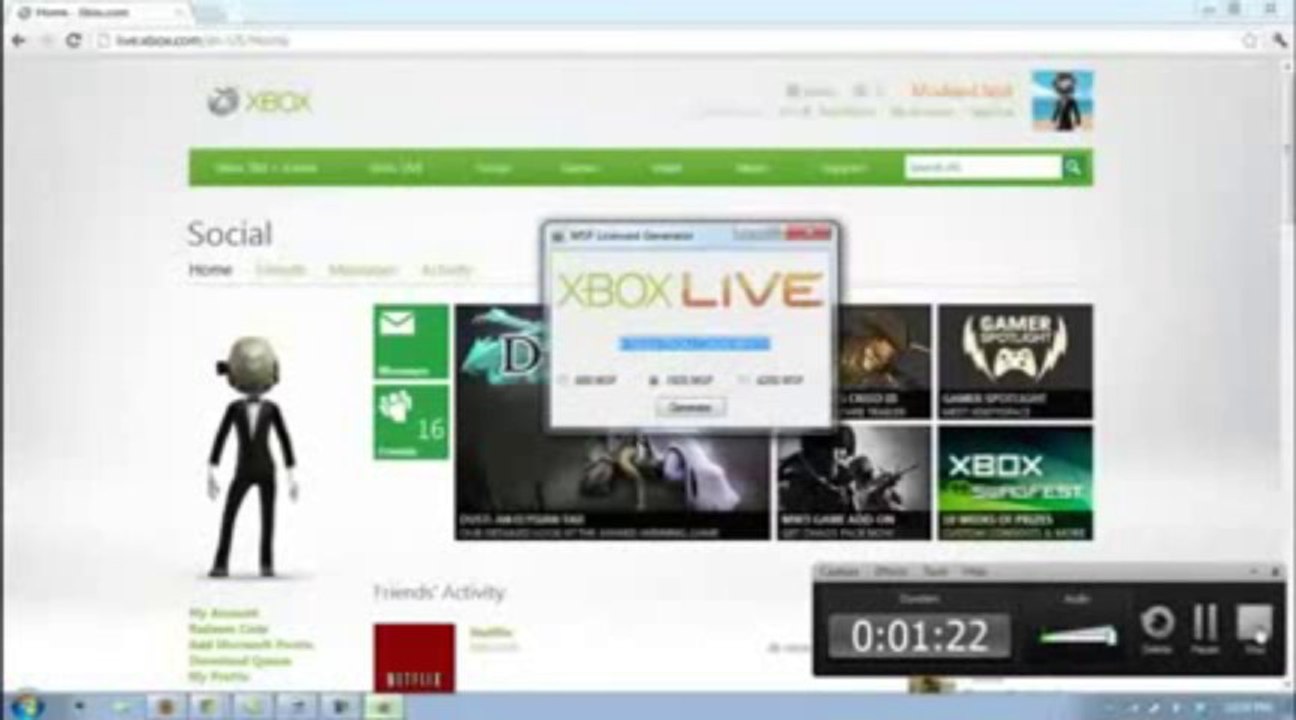Open Xbox 360 + Kinect nav item
This screenshot has height=720, width=1296.
[265, 168]
